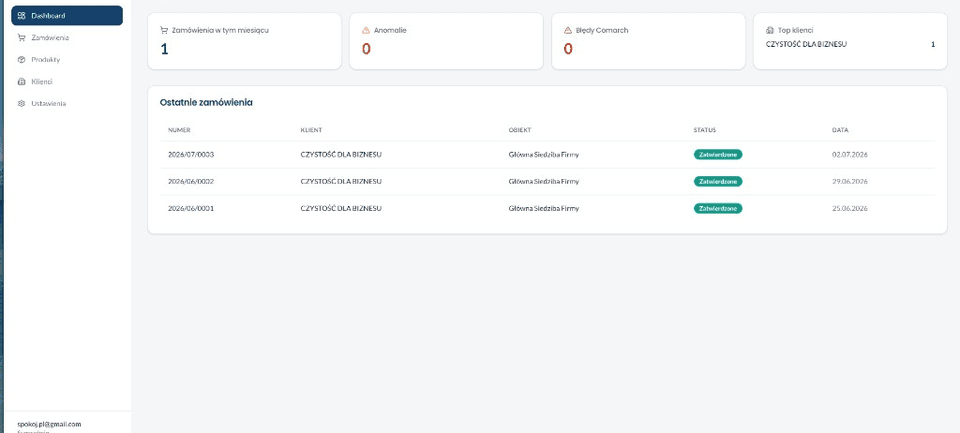The height and width of the screenshot is (433, 960).
Task: Click the Błędy Comarch count value 0
Action: coord(568,49)
